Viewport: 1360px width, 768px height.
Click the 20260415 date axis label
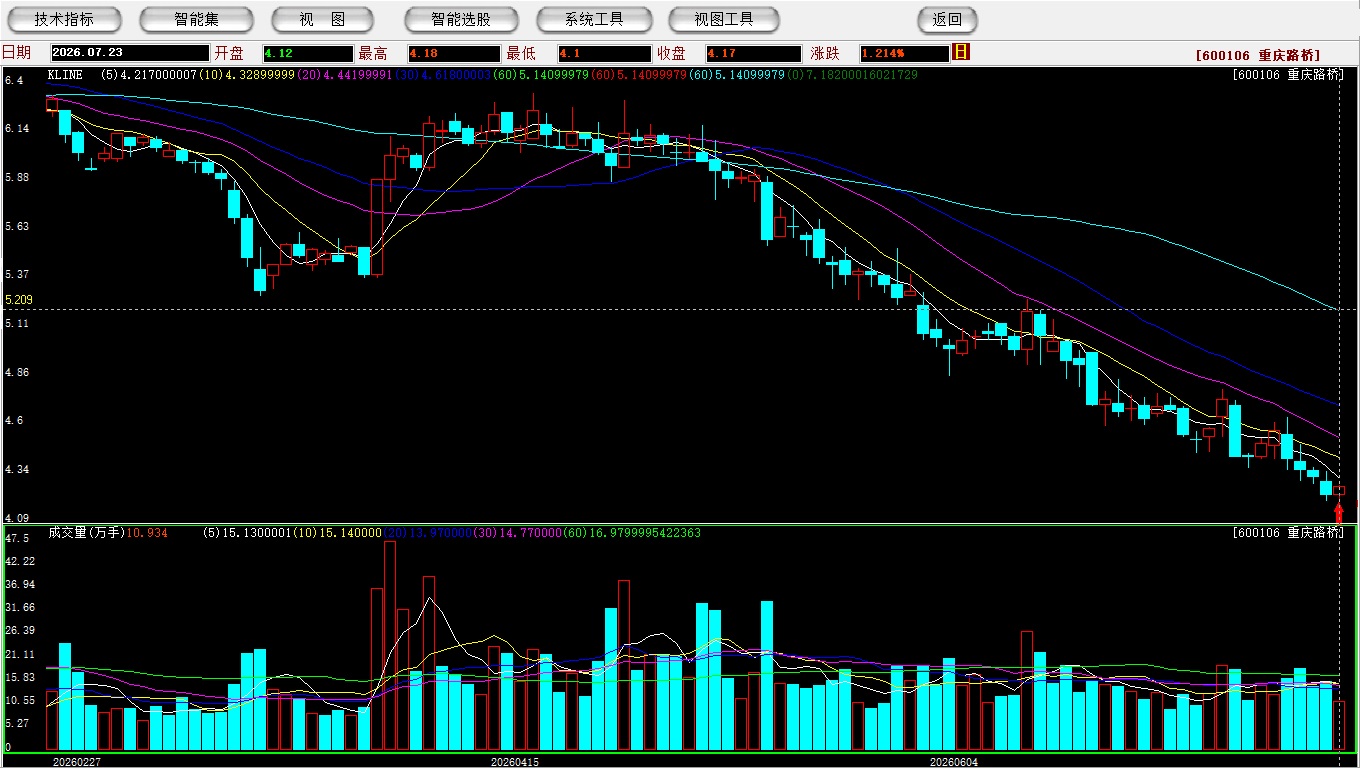(514, 762)
